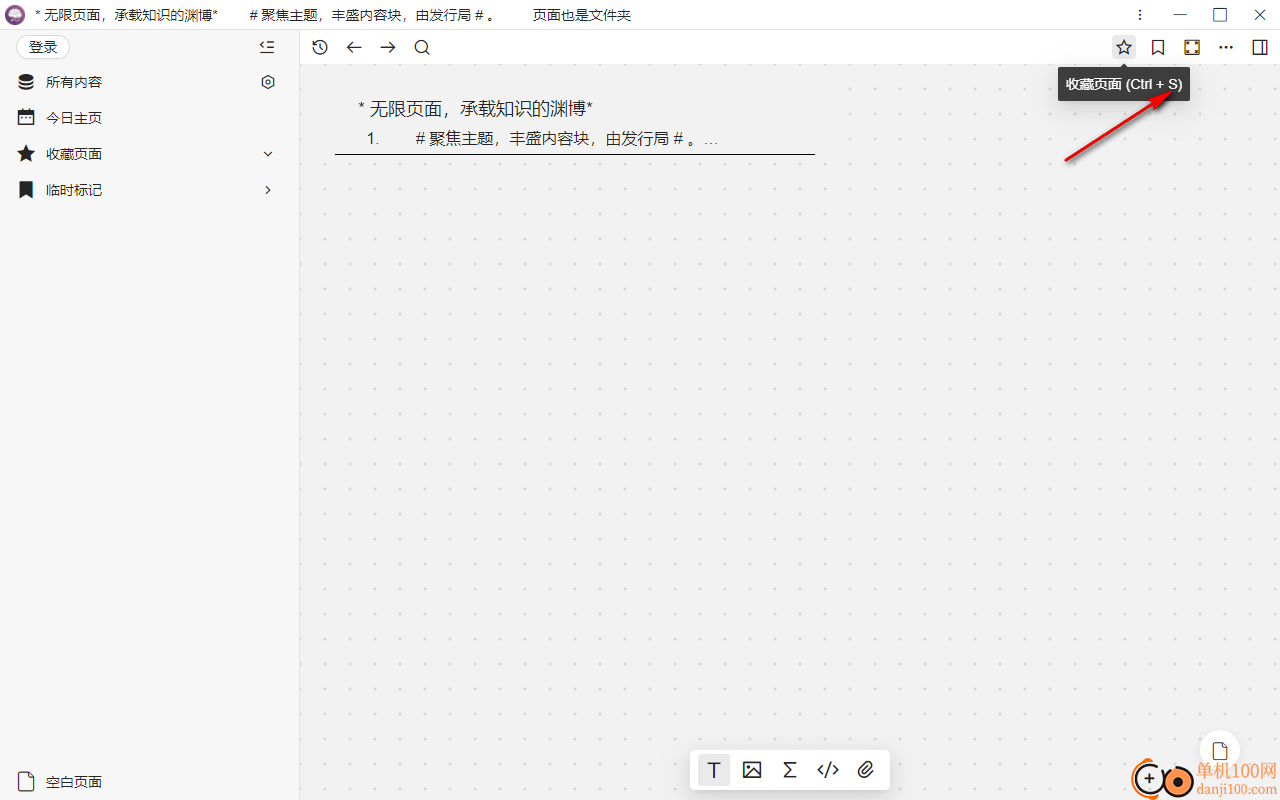Attach a file with paperclip icon

point(866,770)
